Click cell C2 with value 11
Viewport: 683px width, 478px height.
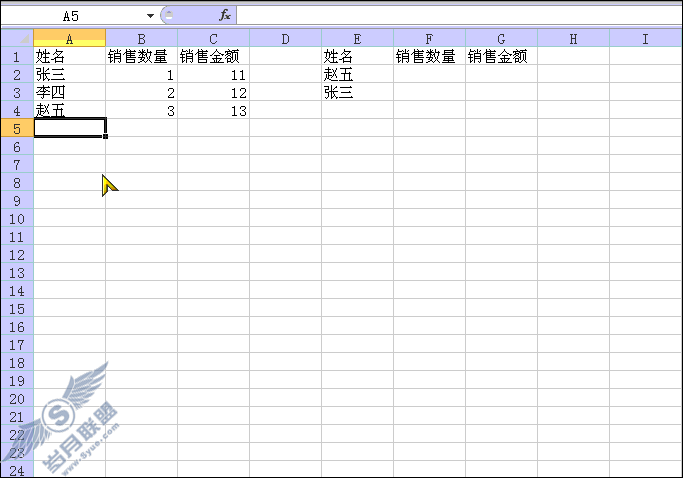pyautogui.click(x=213, y=75)
